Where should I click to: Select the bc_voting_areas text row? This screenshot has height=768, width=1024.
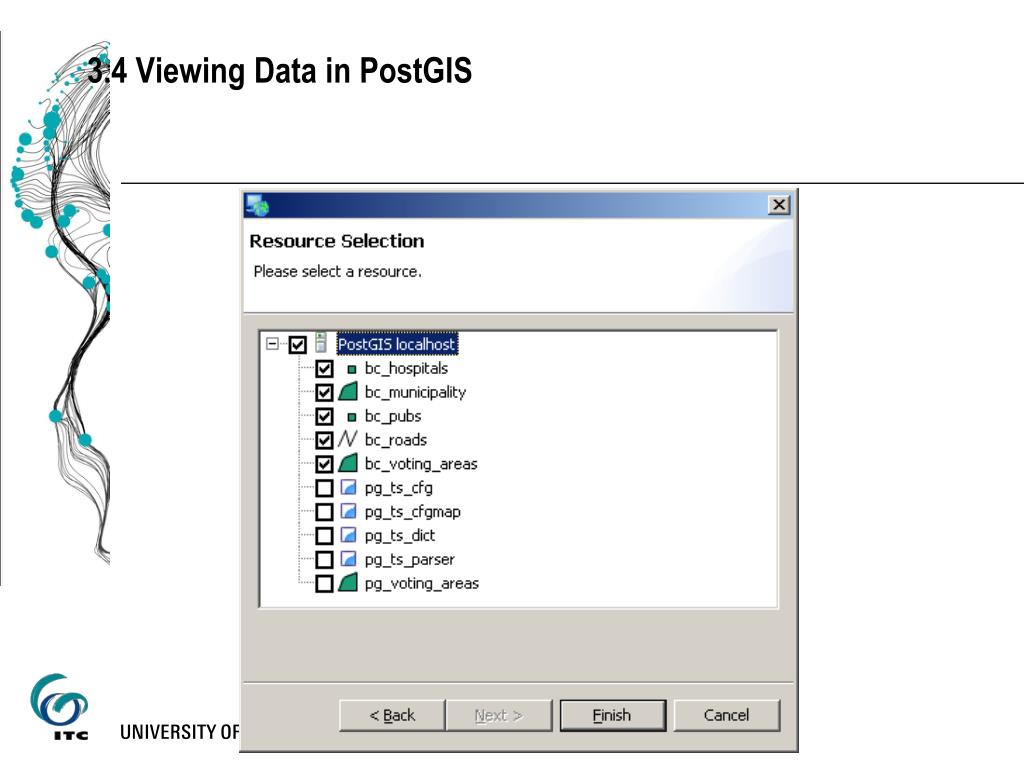[421, 464]
